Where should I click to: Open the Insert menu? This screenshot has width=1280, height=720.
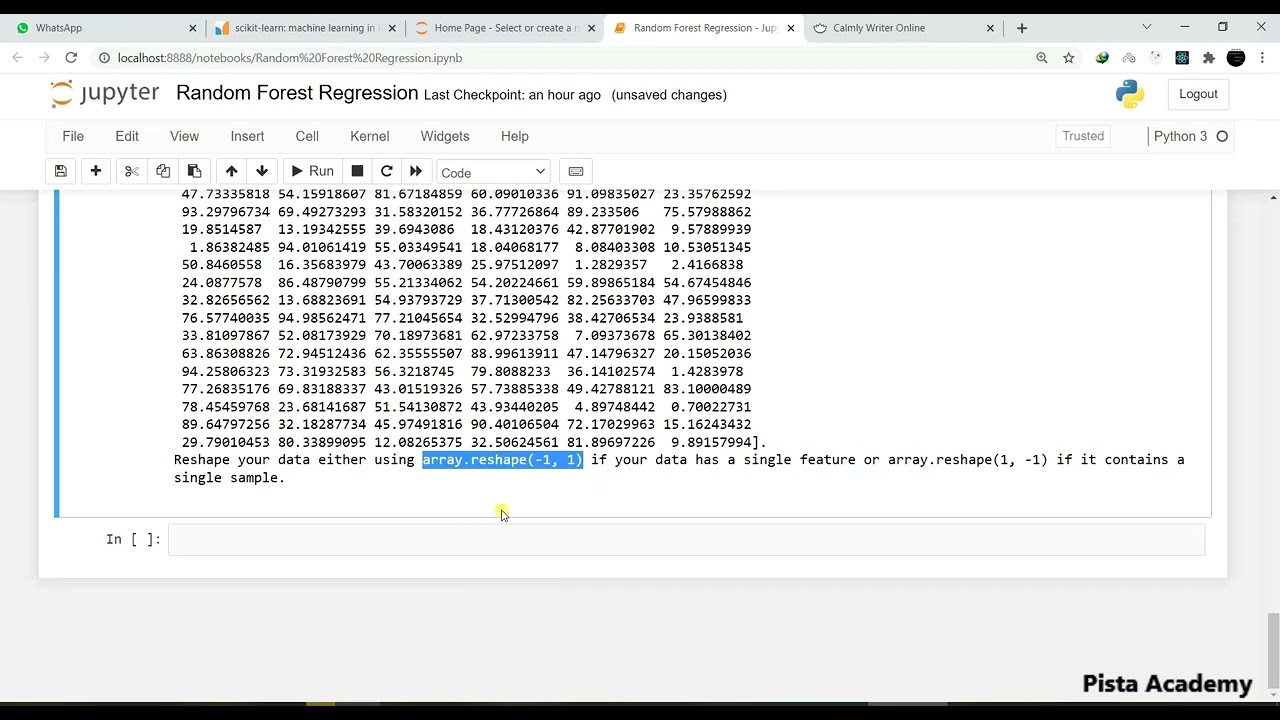pyautogui.click(x=247, y=136)
